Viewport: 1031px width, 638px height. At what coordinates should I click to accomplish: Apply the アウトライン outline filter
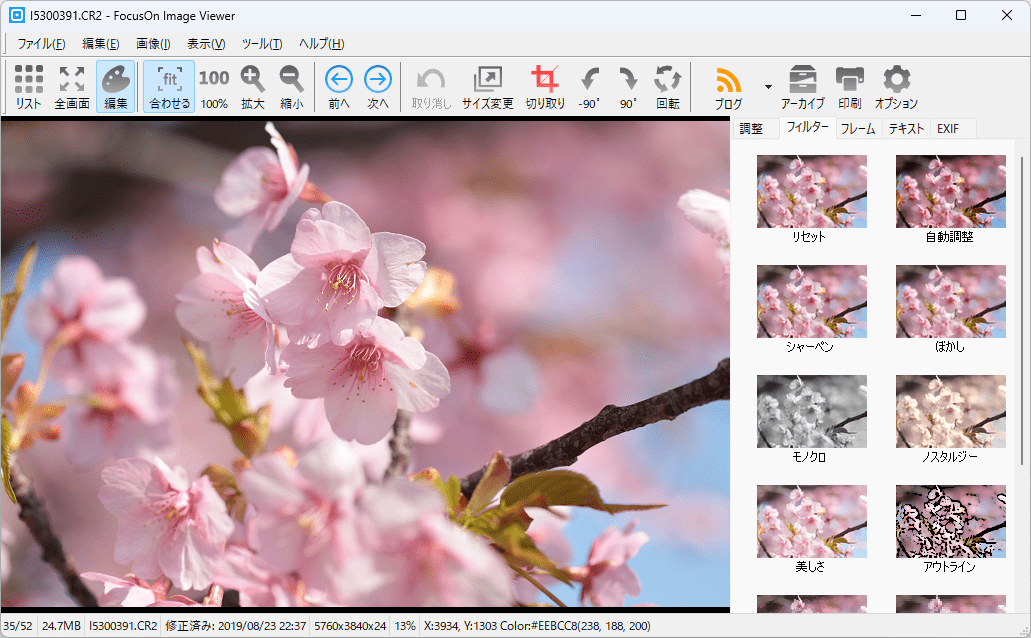tap(950, 530)
